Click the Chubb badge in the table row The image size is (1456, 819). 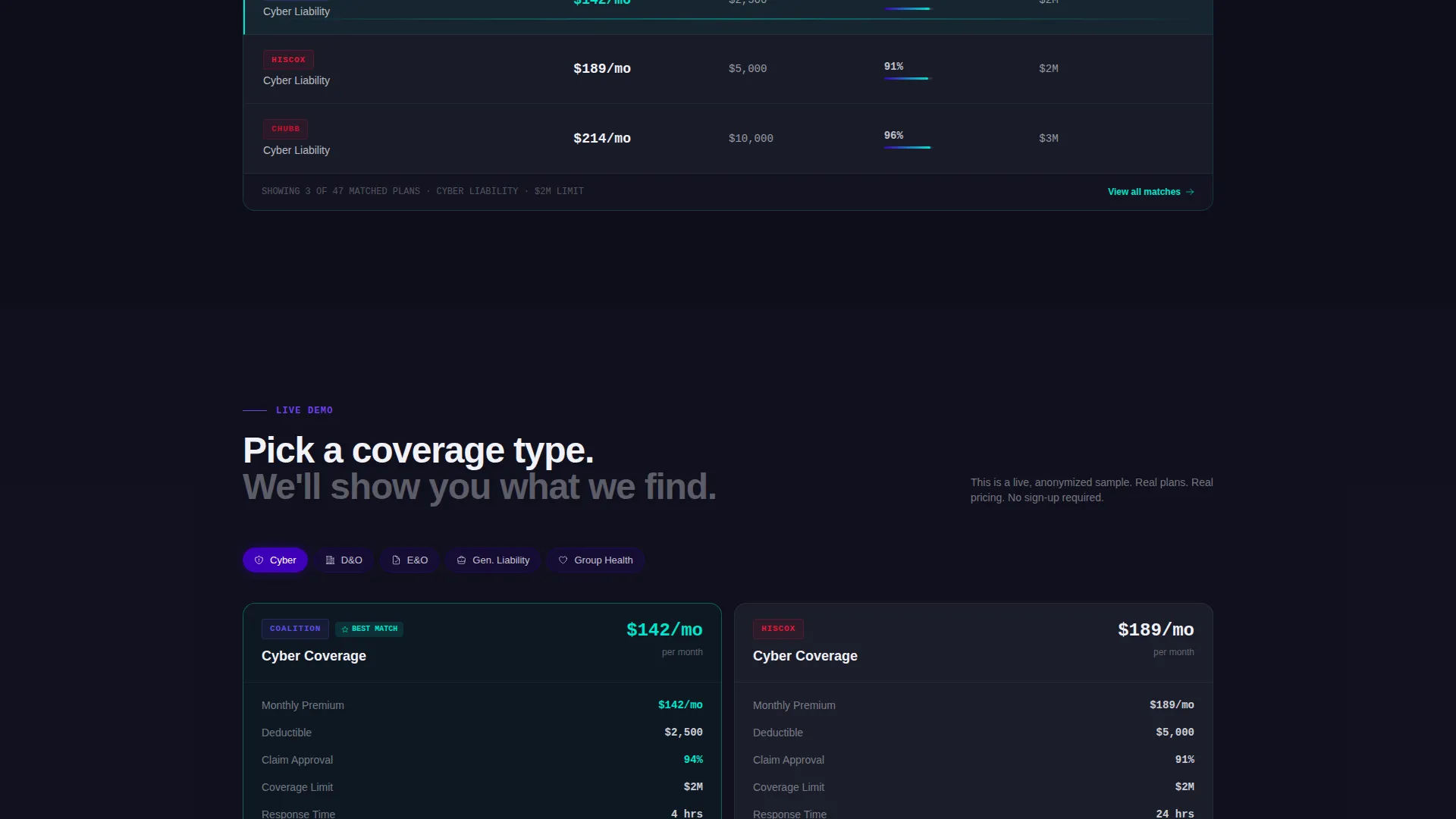pos(285,129)
